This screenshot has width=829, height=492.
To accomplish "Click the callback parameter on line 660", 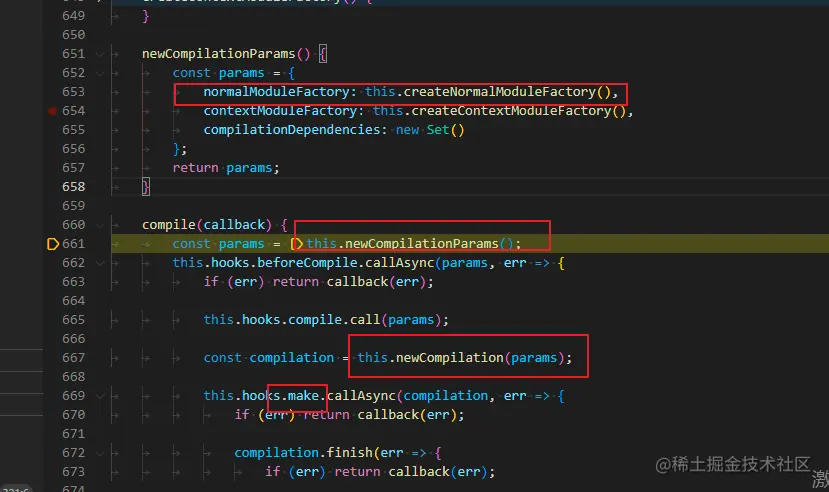I will [234, 225].
